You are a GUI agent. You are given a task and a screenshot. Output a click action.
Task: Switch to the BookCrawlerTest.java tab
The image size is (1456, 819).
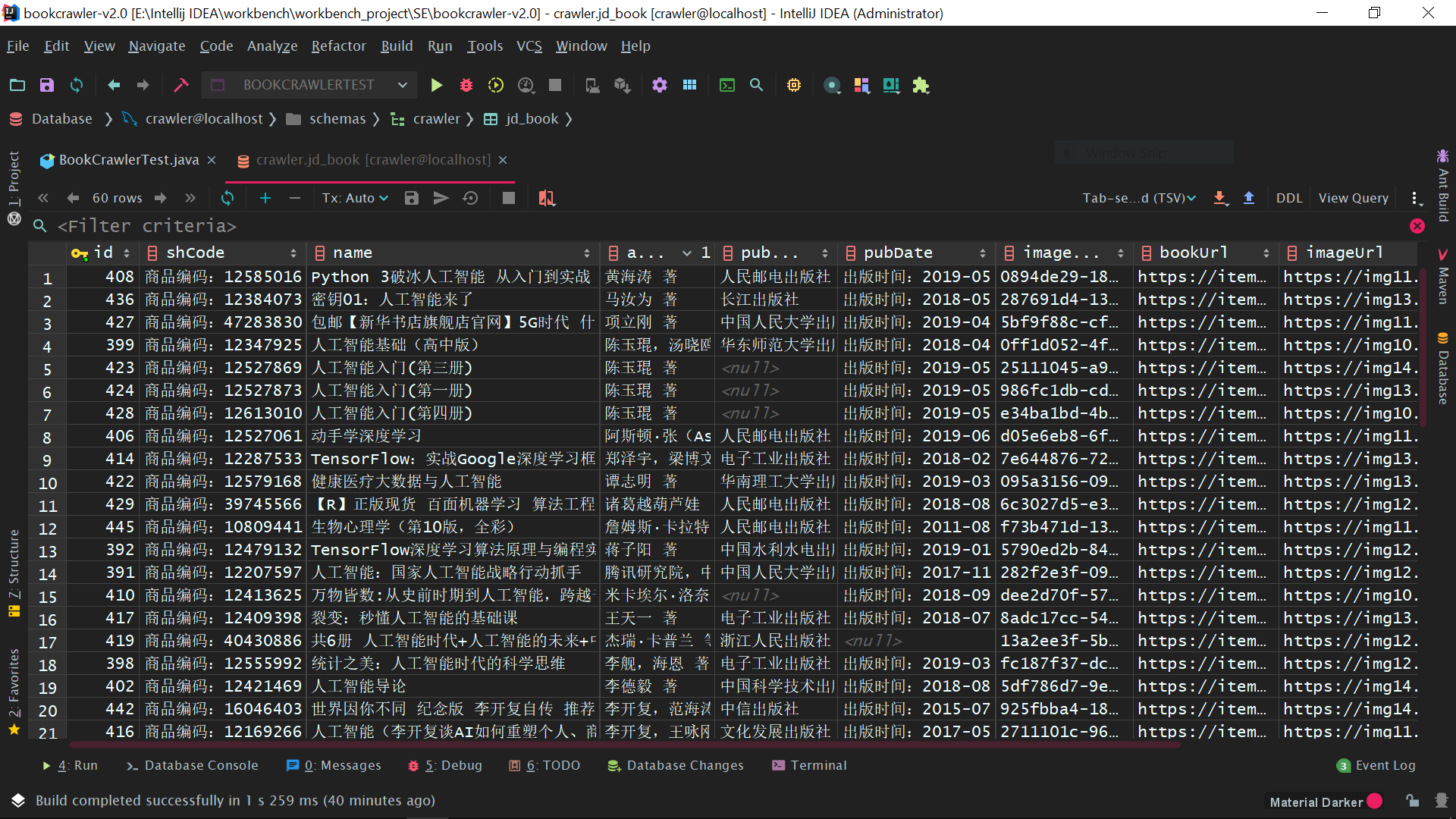click(129, 160)
